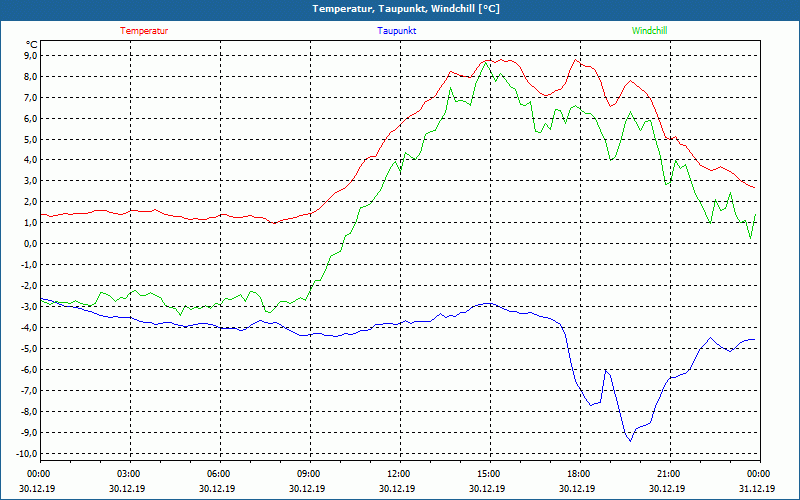Screen dimensions: 800x500
Task: Click the 6,0 y-axis label
Action: tap(31, 118)
